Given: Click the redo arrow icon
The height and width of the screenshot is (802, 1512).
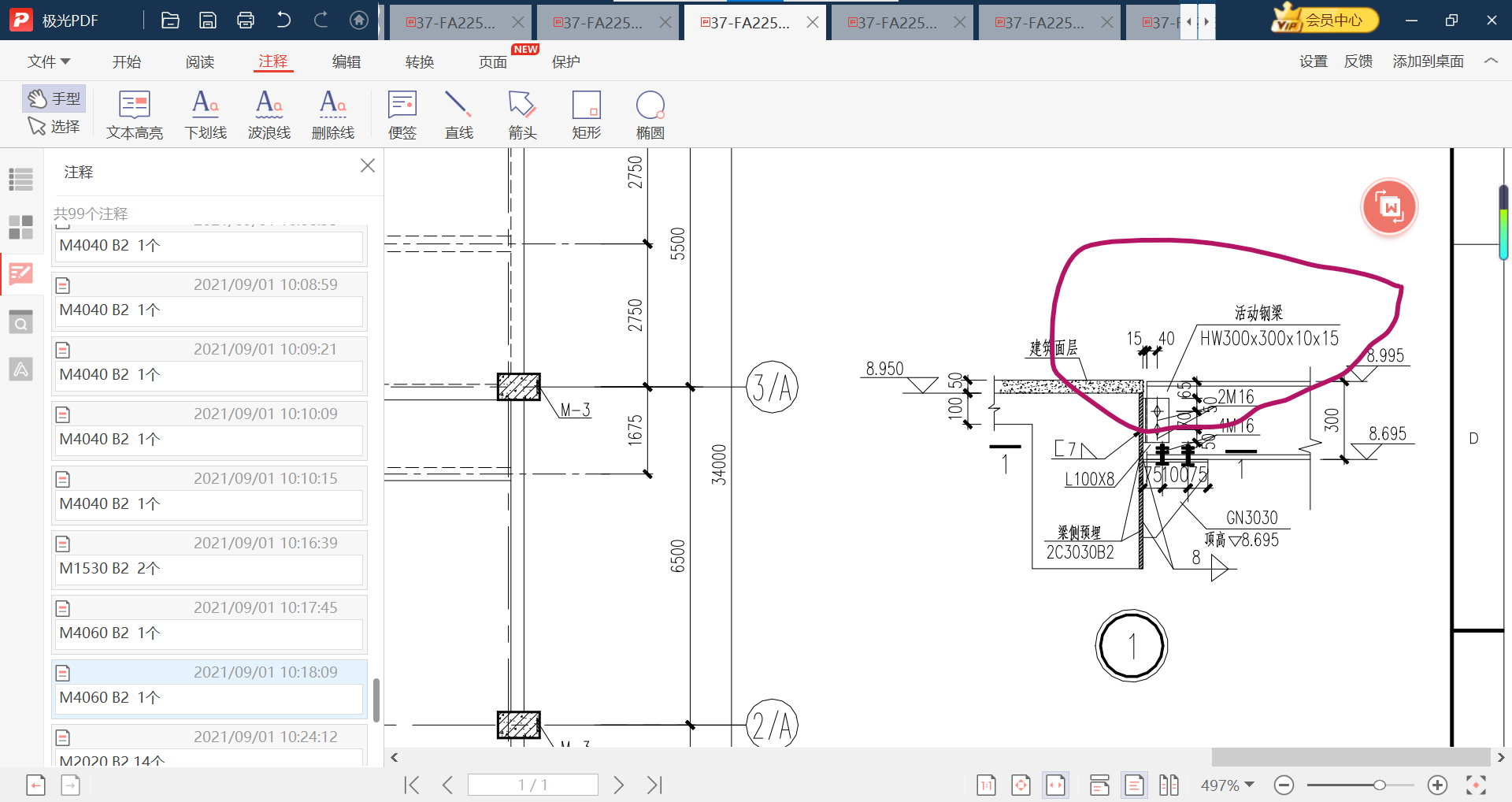Looking at the screenshot, I should (x=321, y=20).
